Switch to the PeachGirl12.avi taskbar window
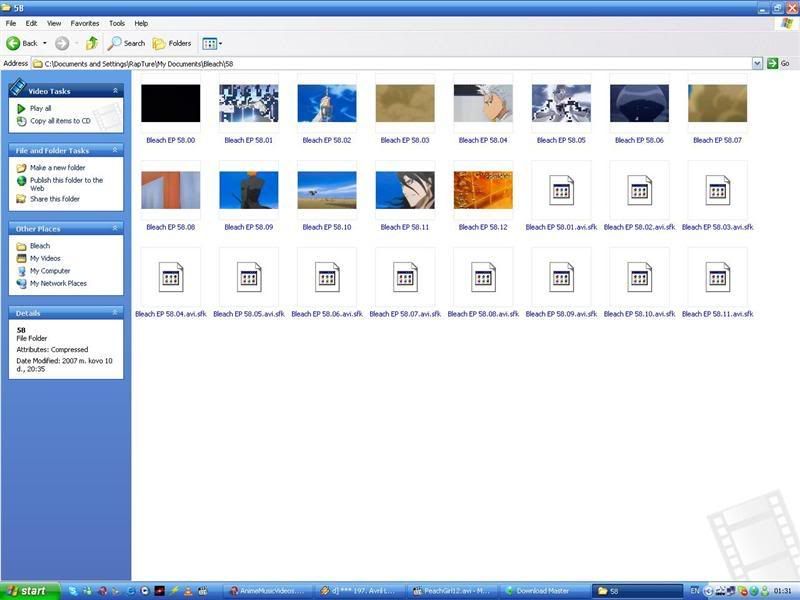800x600 pixels. [x=450, y=591]
